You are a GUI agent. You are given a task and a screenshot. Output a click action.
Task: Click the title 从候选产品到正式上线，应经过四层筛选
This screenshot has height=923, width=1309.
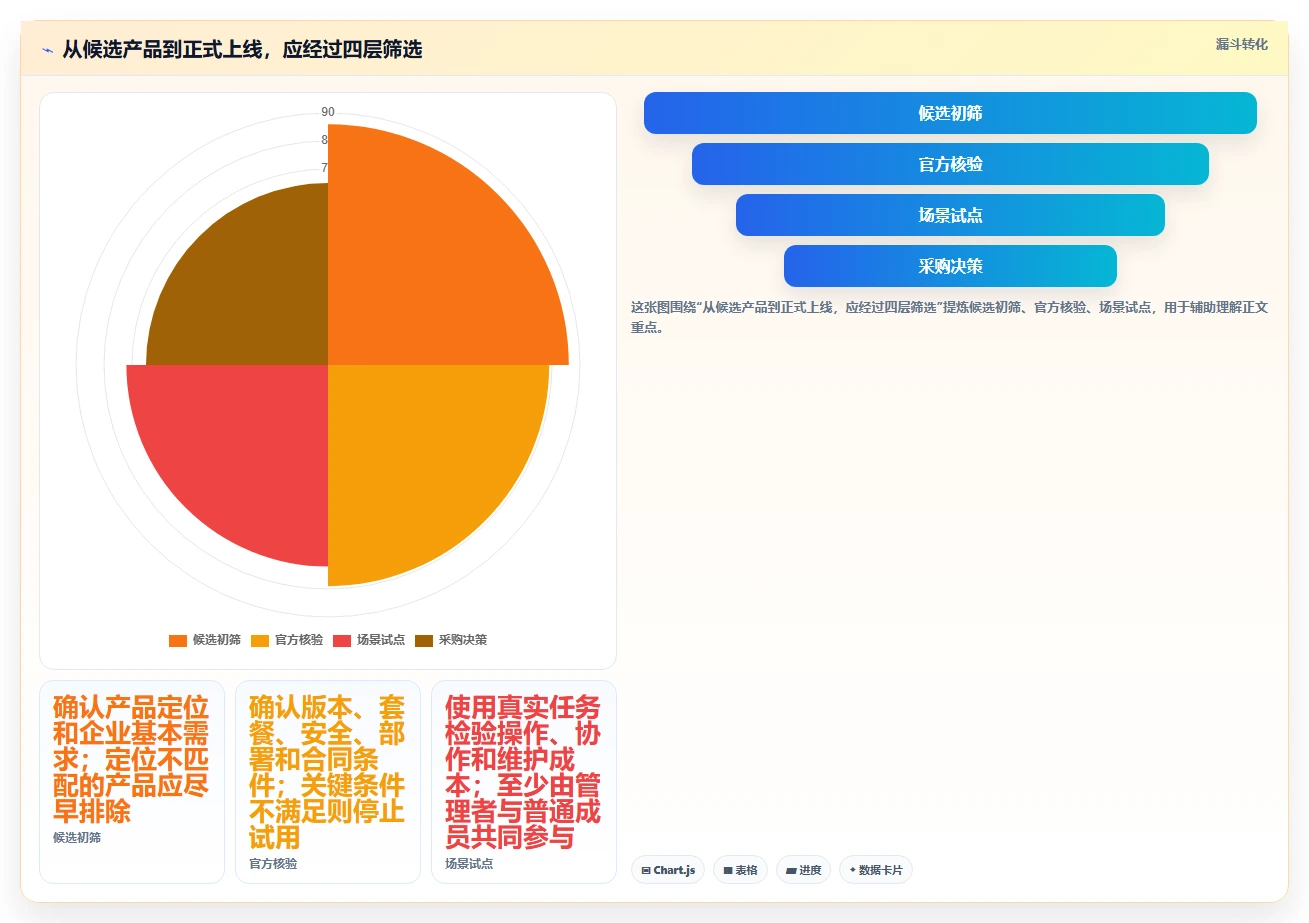pyautogui.click(x=242, y=49)
